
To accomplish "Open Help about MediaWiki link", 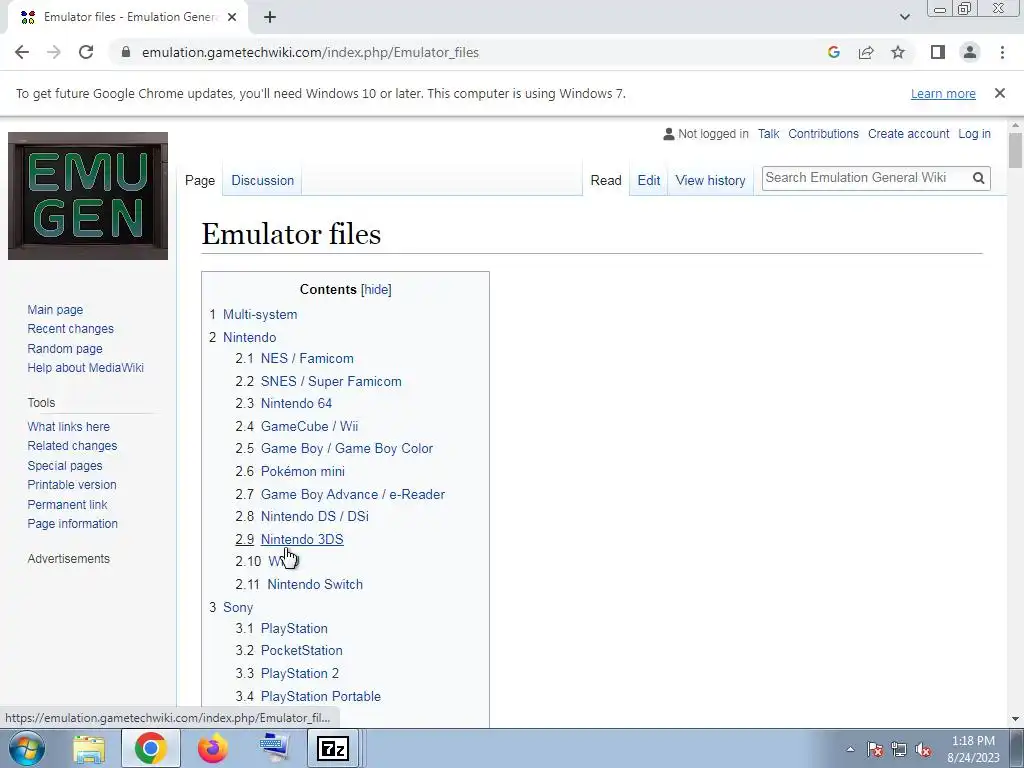I will tap(86, 368).
